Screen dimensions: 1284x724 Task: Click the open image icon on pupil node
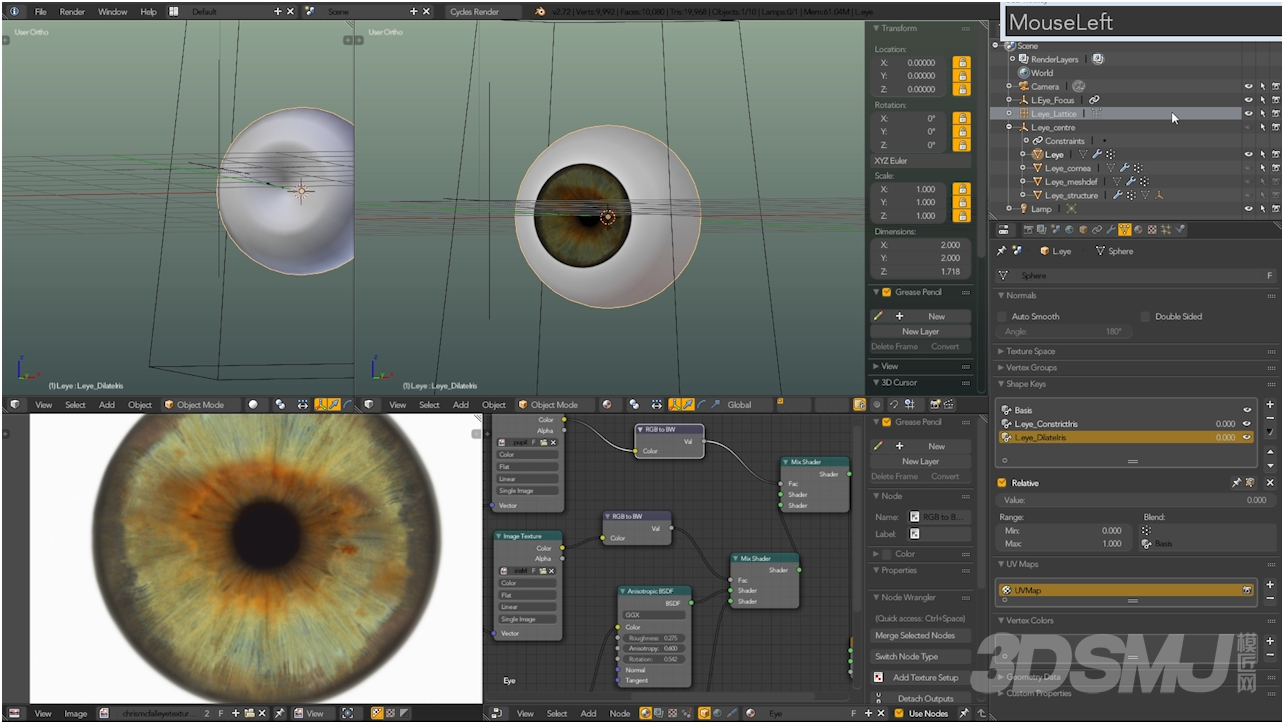coord(544,442)
